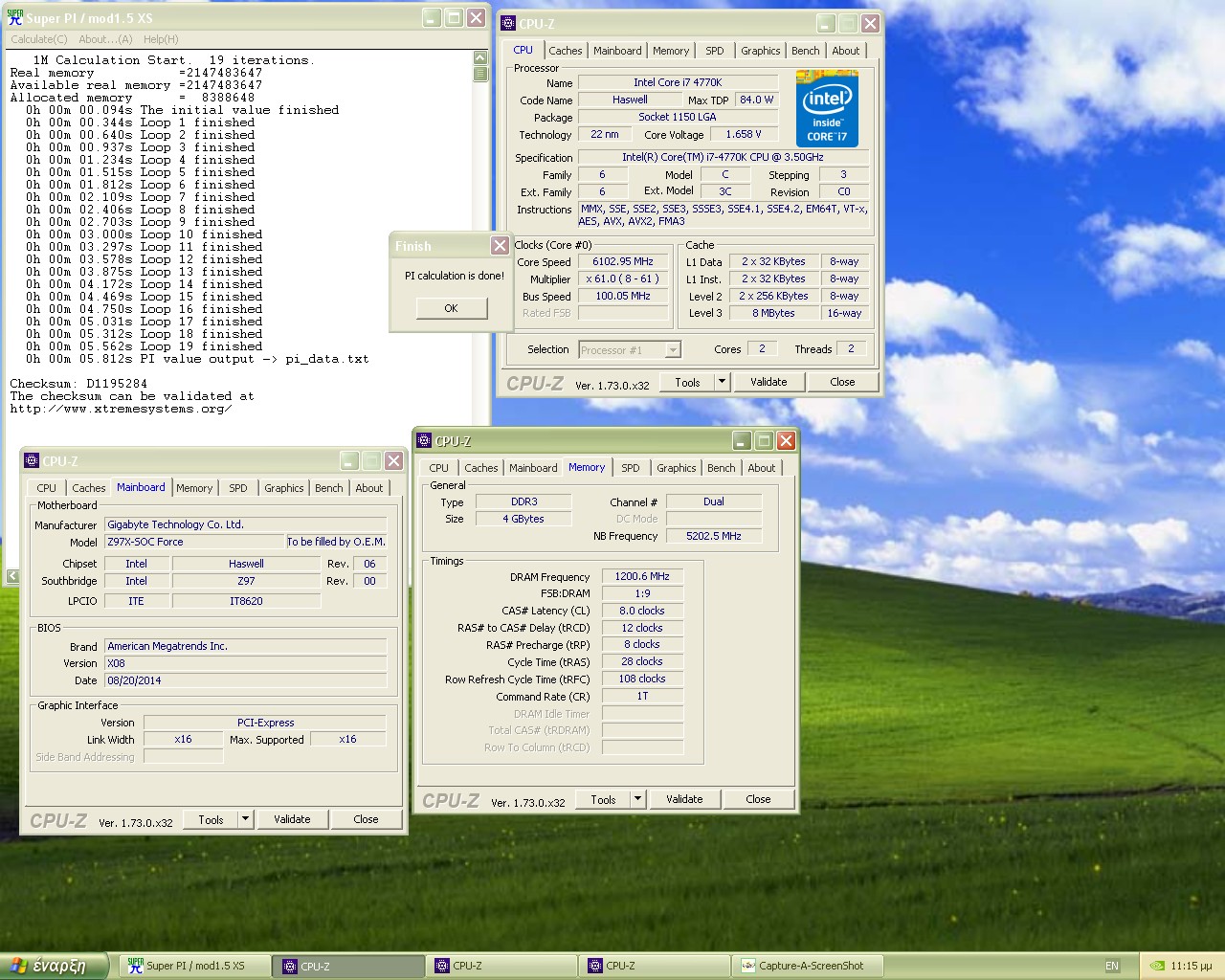This screenshot has height=980, width=1225.
Task: Switch to Super PI taskbar item
Action: click(x=194, y=966)
